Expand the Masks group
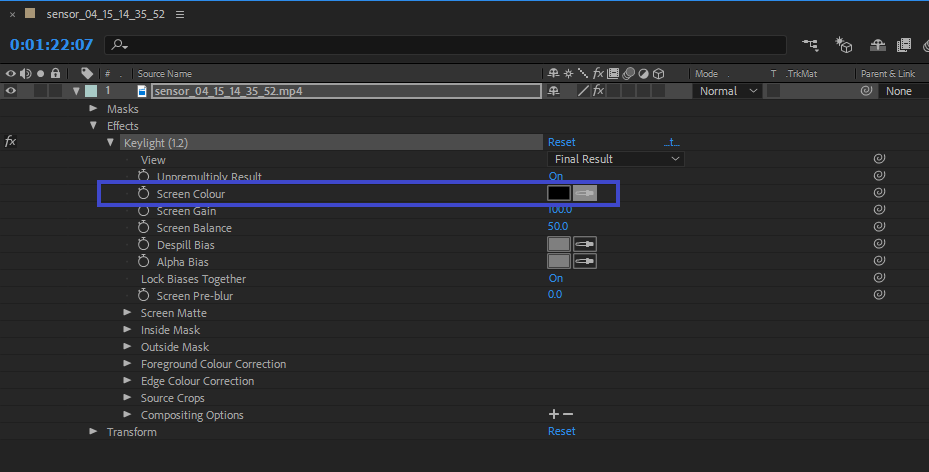This screenshot has height=472, width=929. tap(93, 108)
